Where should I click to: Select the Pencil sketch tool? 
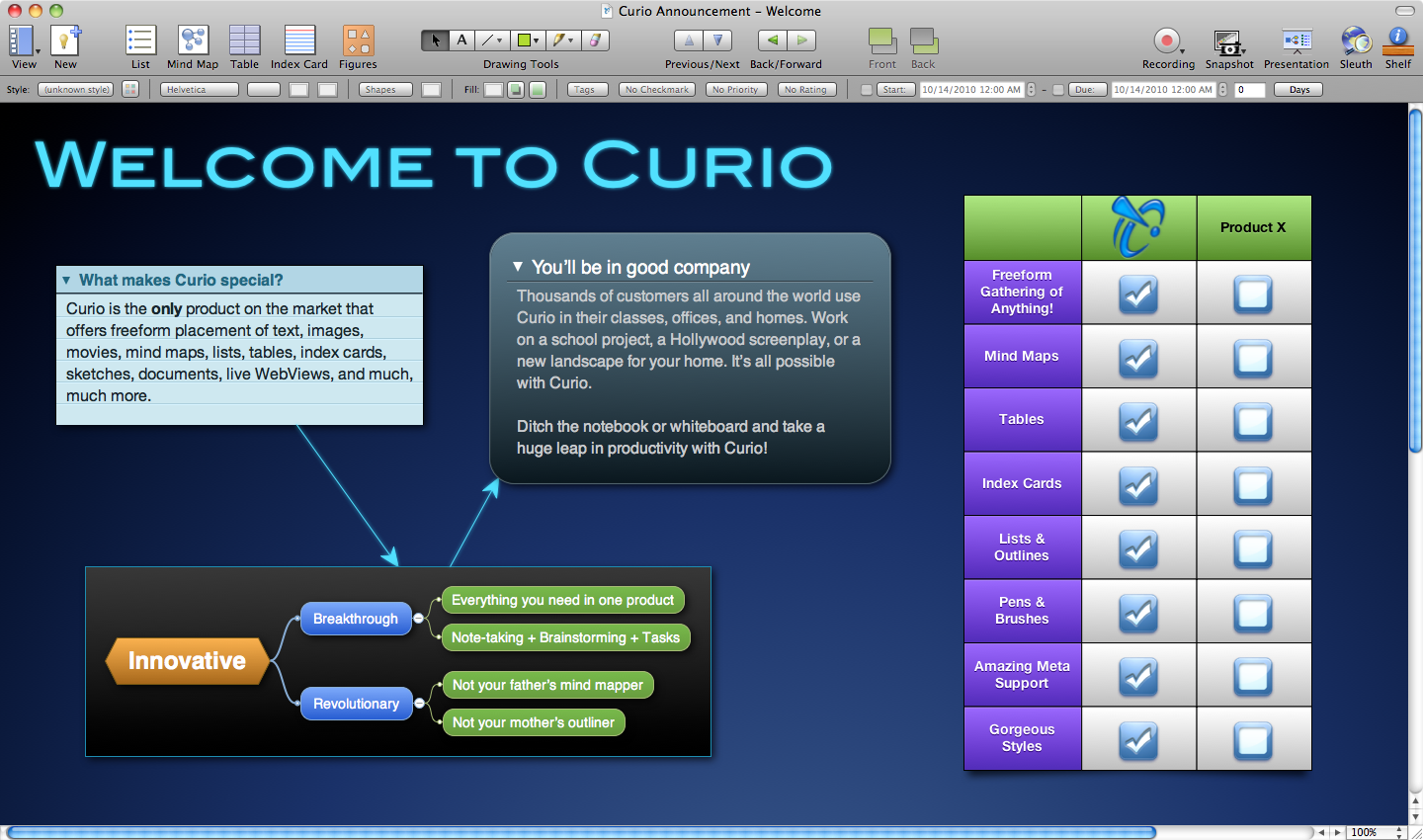562,41
